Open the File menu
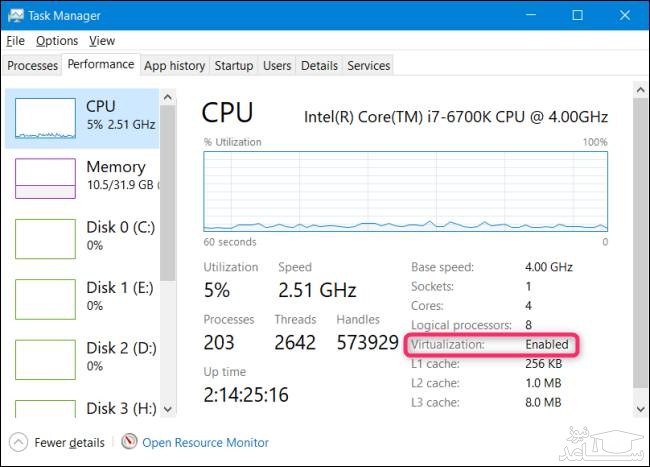650x467 pixels. pyautogui.click(x=15, y=41)
